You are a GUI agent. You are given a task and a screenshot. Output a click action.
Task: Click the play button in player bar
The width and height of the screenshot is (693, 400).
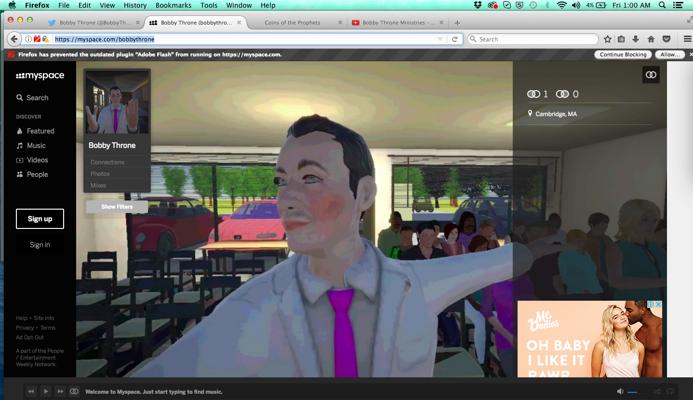coord(46,391)
